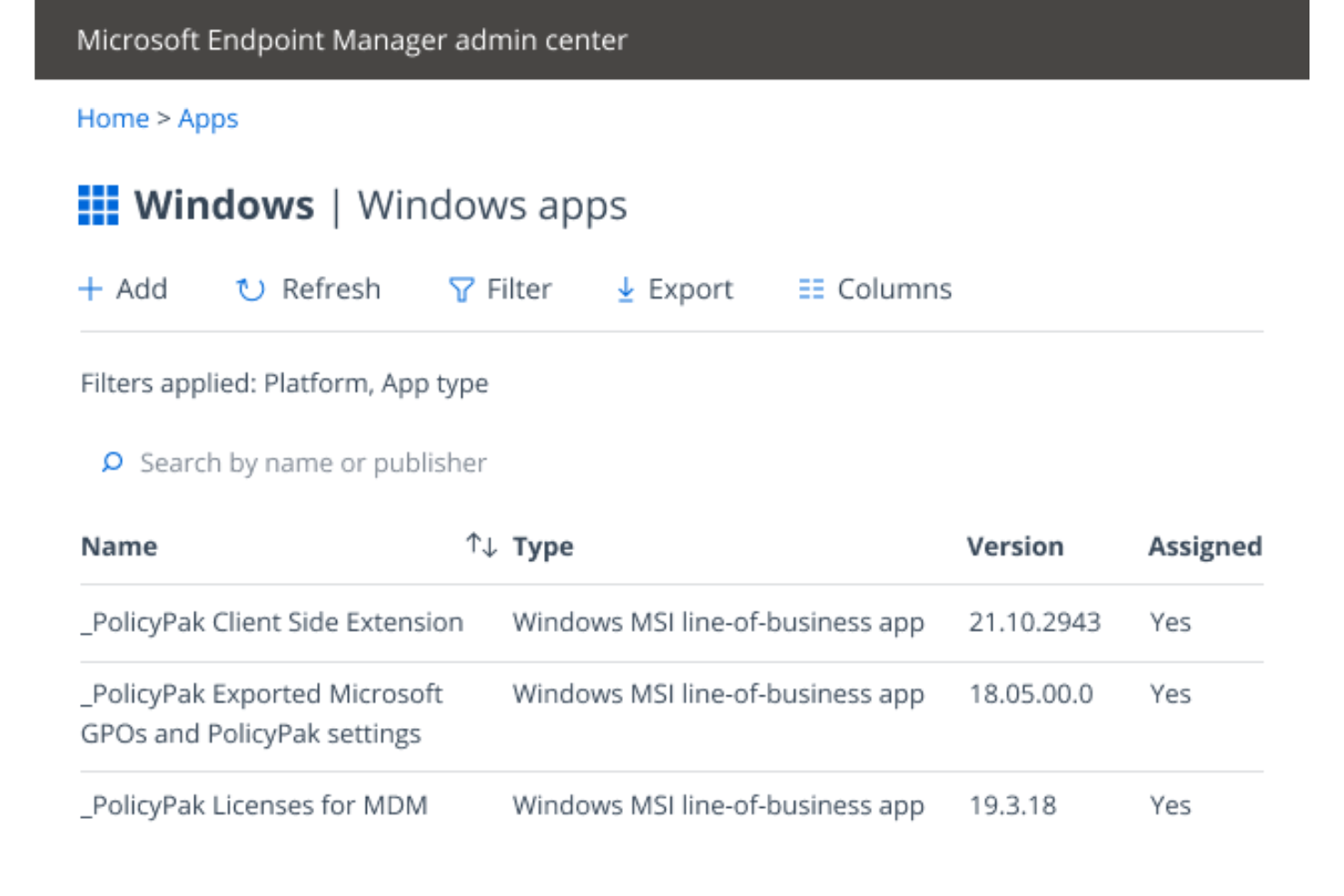Click the search magnifier icon
The width and height of the screenshot is (1344, 896).
[112, 462]
